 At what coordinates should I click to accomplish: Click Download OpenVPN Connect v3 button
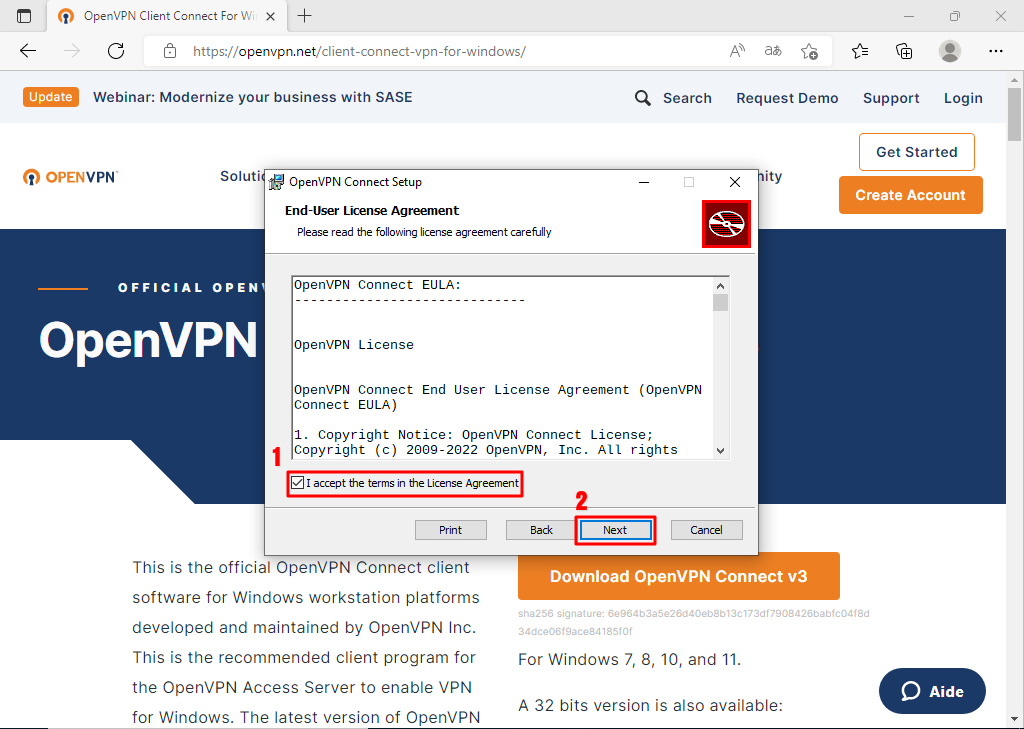[x=678, y=576]
